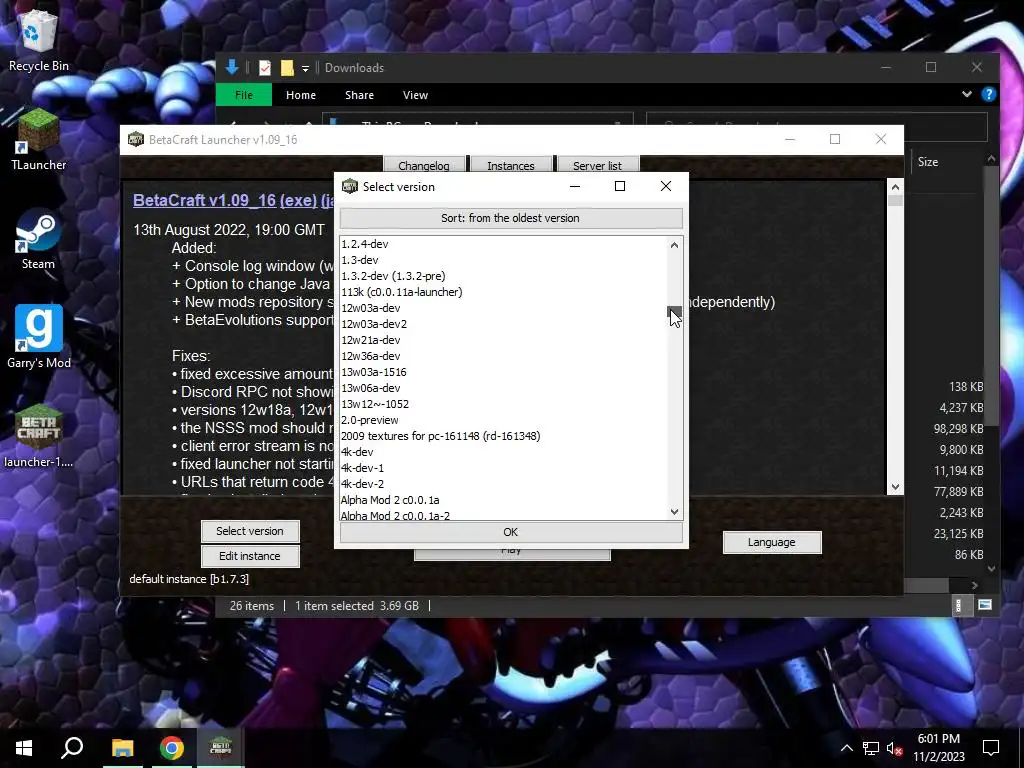
Task: Maximize the Select version dialog
Action: (620, 186)
